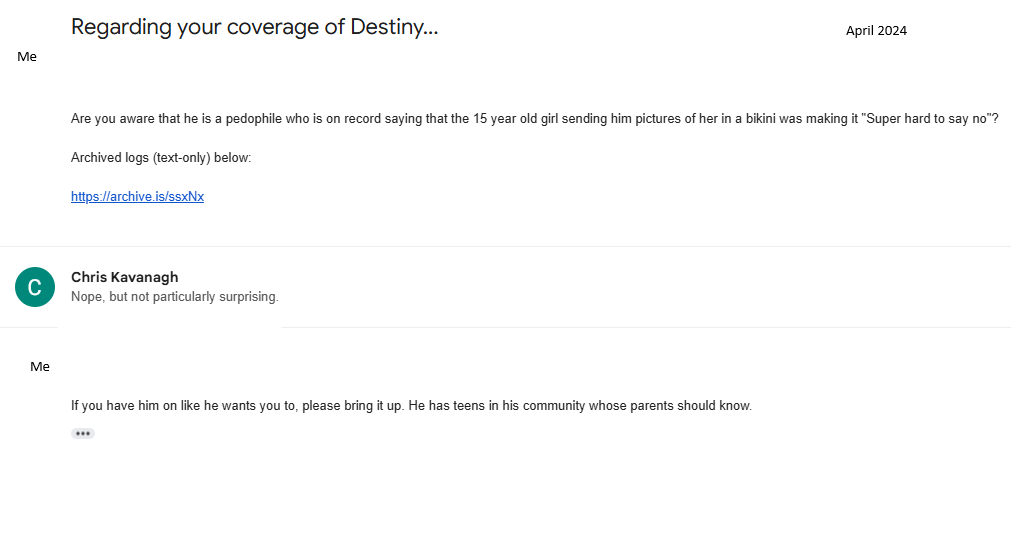The height and width of the screenshot is (543, 1011).
Task: Expand the trimmed content ellipsis button
Action: (x=83, y=433)
